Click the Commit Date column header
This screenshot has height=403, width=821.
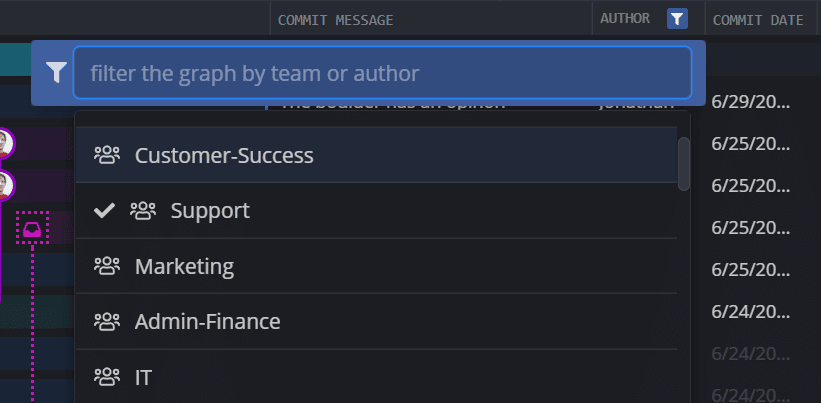758,19
